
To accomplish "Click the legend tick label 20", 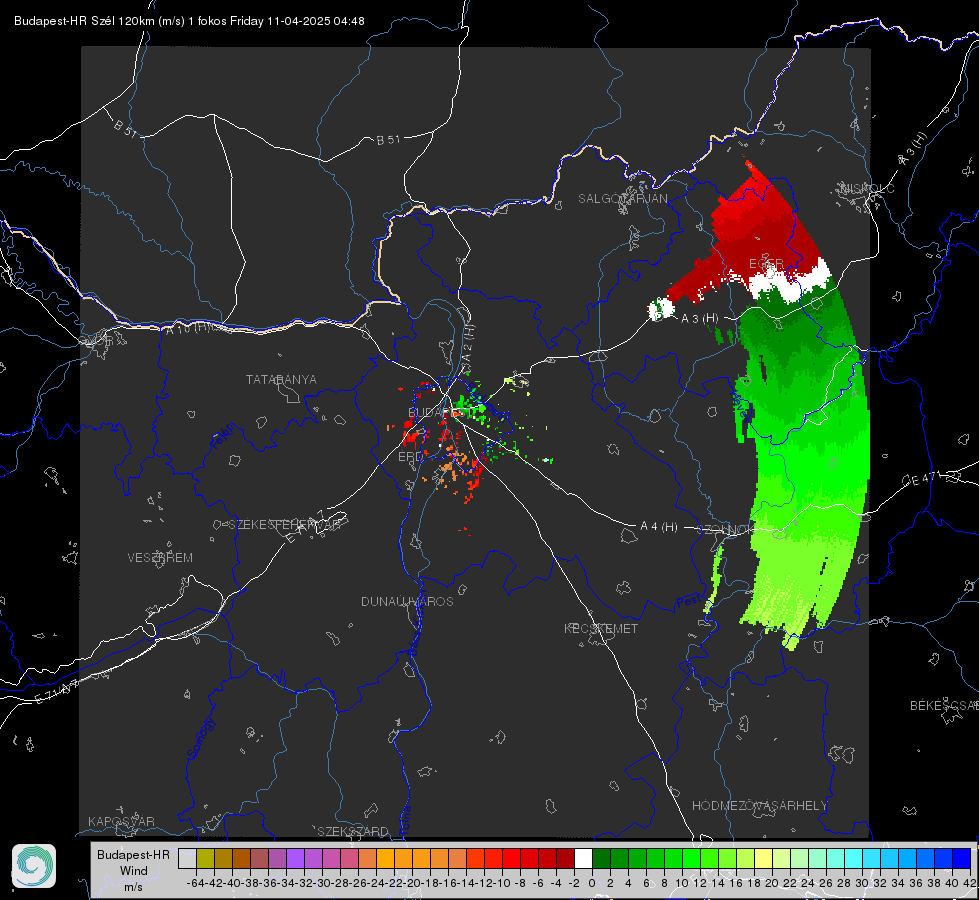I will [x=772, y=883].
